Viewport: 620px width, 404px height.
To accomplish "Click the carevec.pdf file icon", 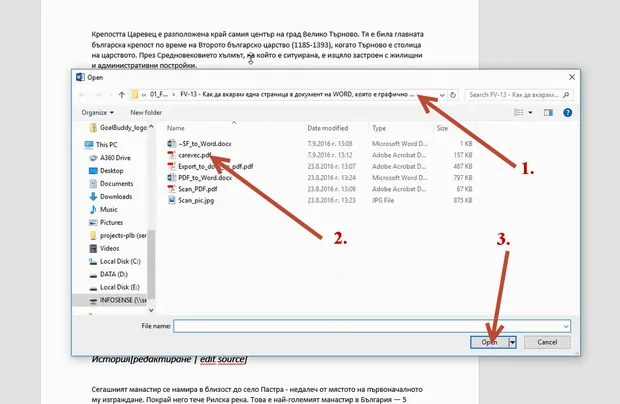I will (x=171, y=155).
